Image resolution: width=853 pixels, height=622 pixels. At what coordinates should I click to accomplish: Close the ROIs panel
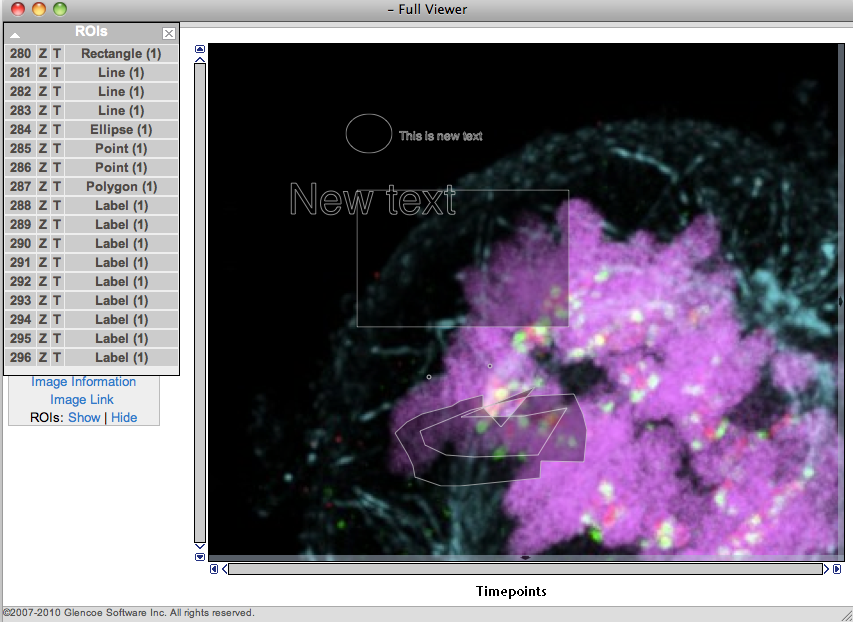pos(168,33)
